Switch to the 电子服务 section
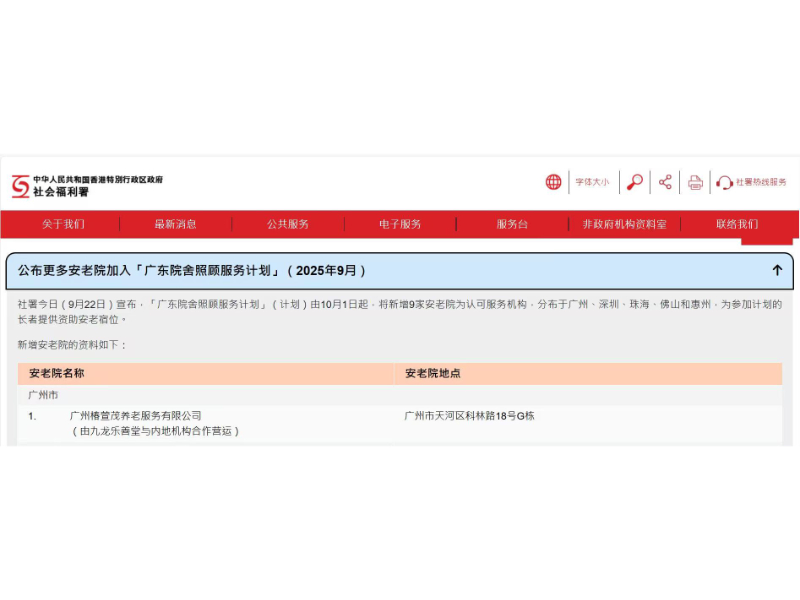The width and height of the screenshot is (800, 600). 399,224
